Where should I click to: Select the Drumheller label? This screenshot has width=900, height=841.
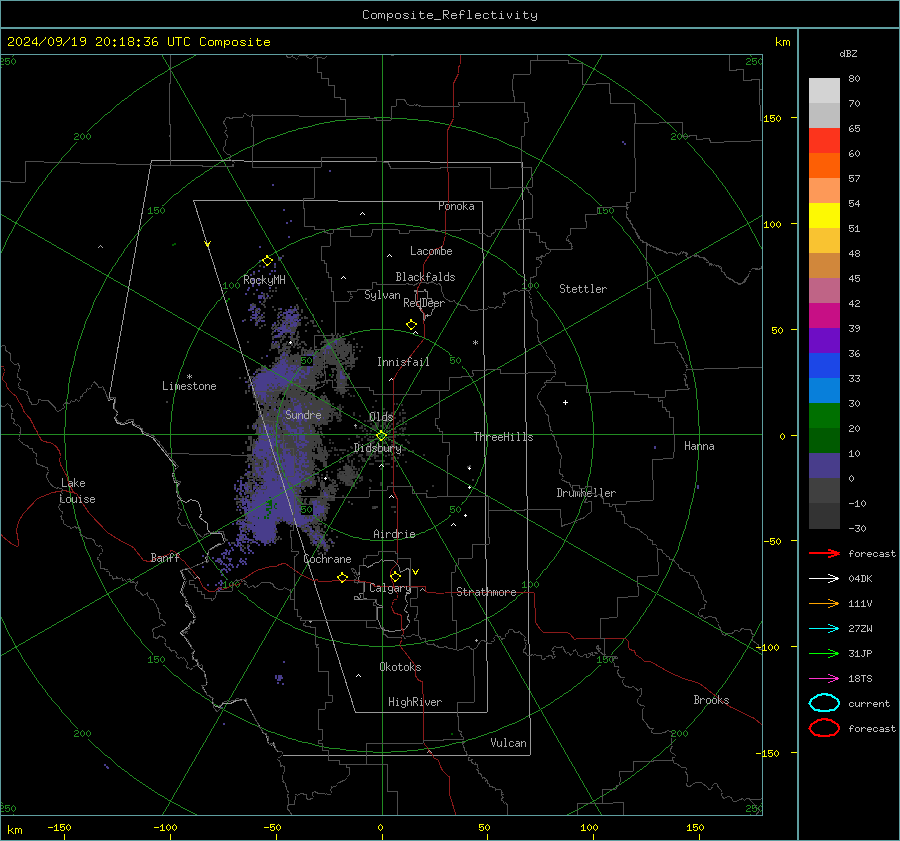click(586, 493)
